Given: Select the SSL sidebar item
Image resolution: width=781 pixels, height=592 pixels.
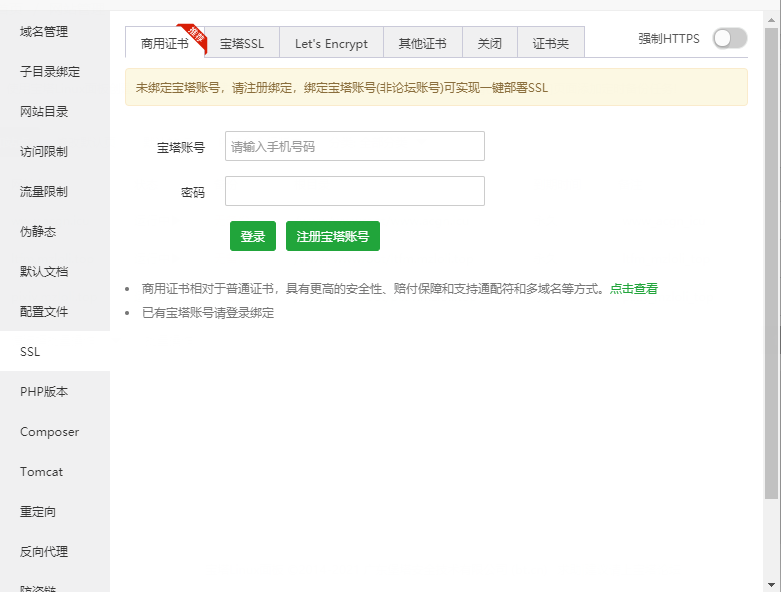Looking at the screenshot, I should tap(55, 352).
